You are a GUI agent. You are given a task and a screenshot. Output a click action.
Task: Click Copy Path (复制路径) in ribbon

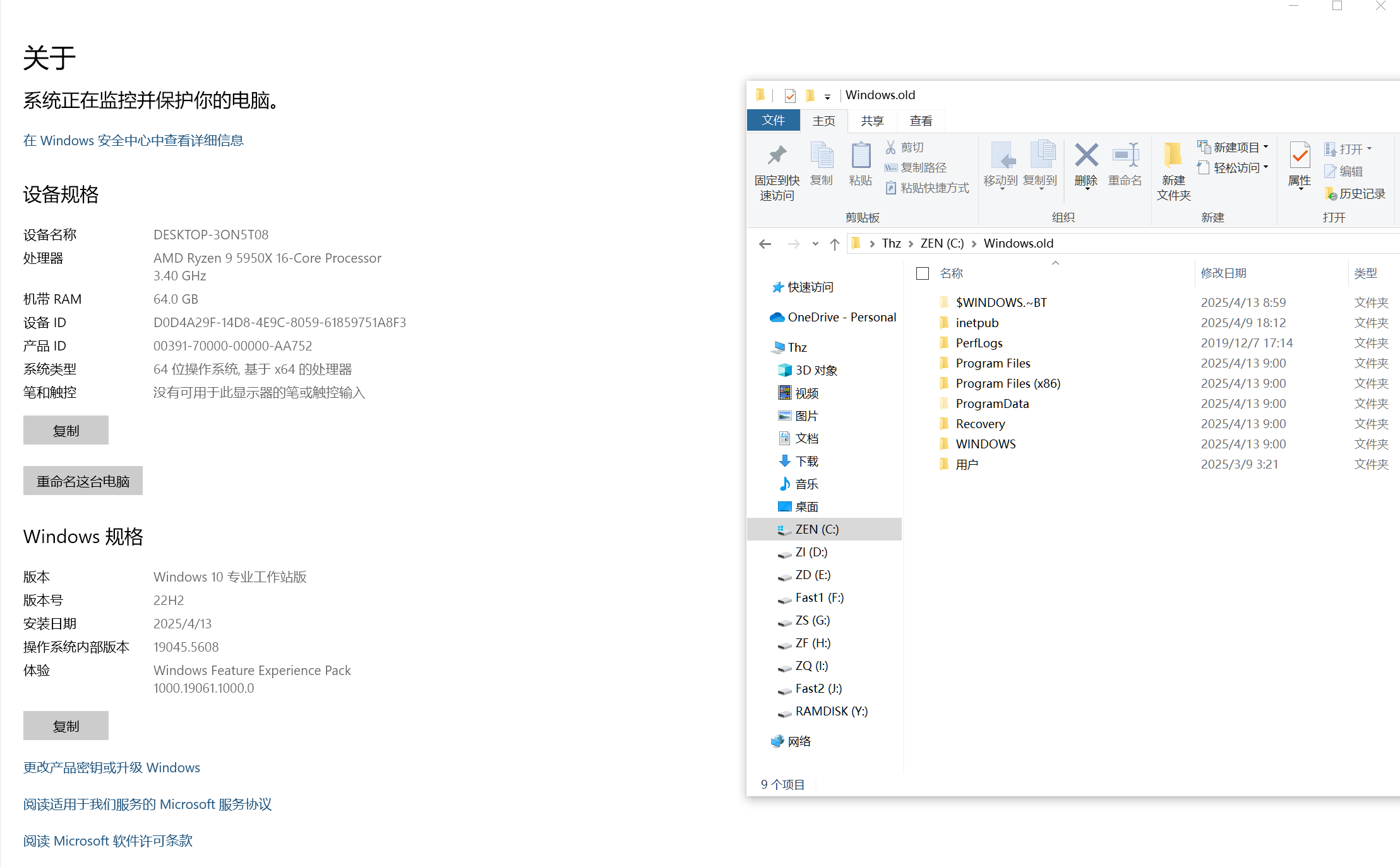tap(916, 167)
